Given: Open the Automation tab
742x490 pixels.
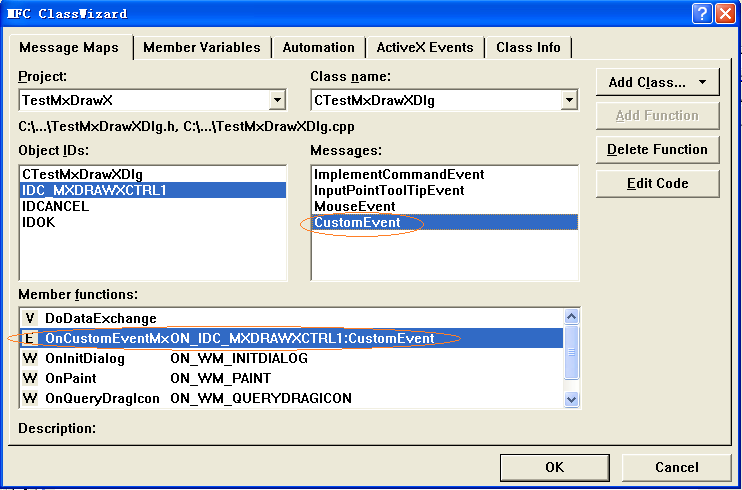Looking at the screenshot, I should [318, 47].
